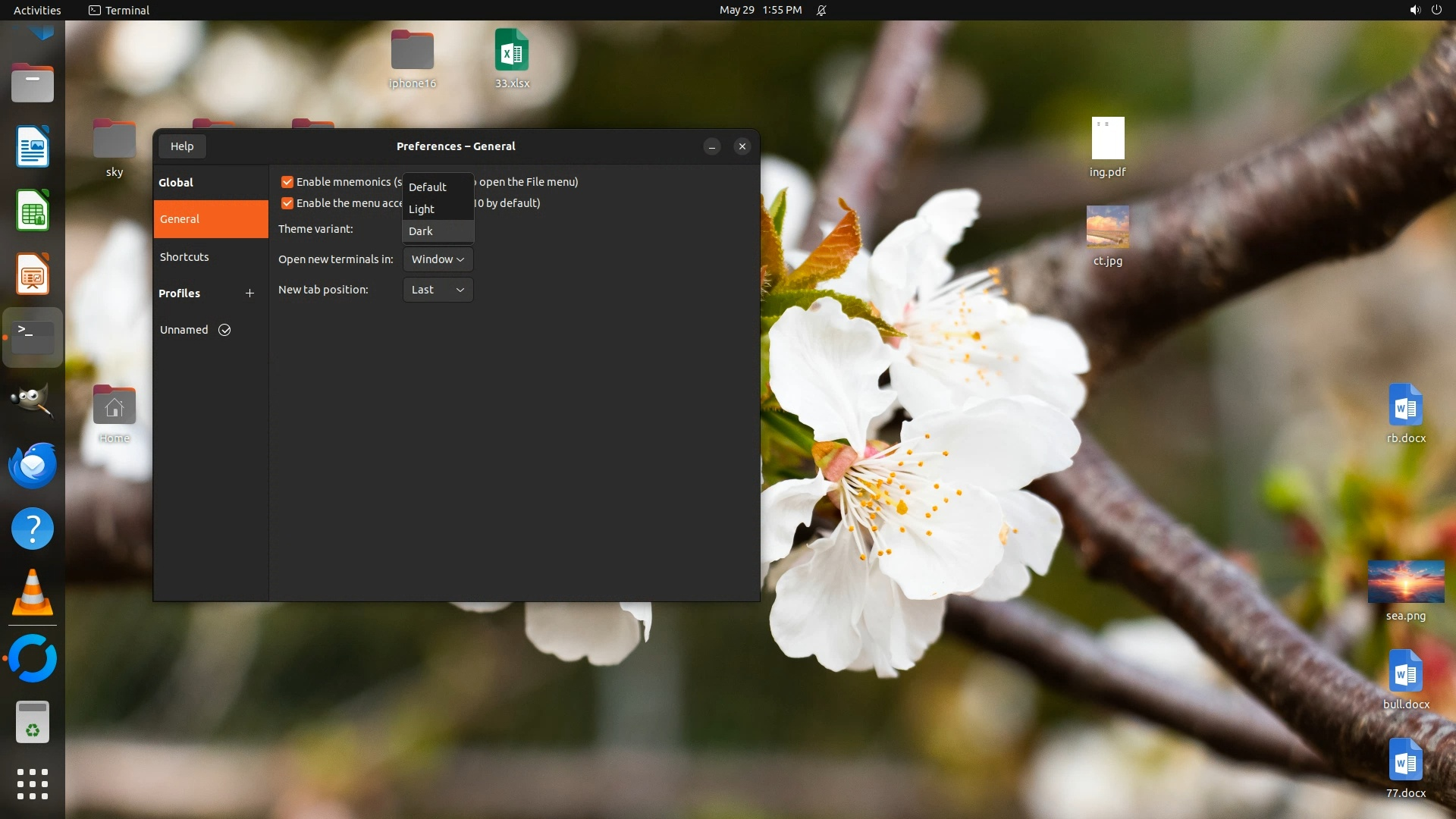Toggle the Enable mnemonics checkbox
Image resolution: width=1456 pixels, height=819 pixels.
click(x=287, y=182)
